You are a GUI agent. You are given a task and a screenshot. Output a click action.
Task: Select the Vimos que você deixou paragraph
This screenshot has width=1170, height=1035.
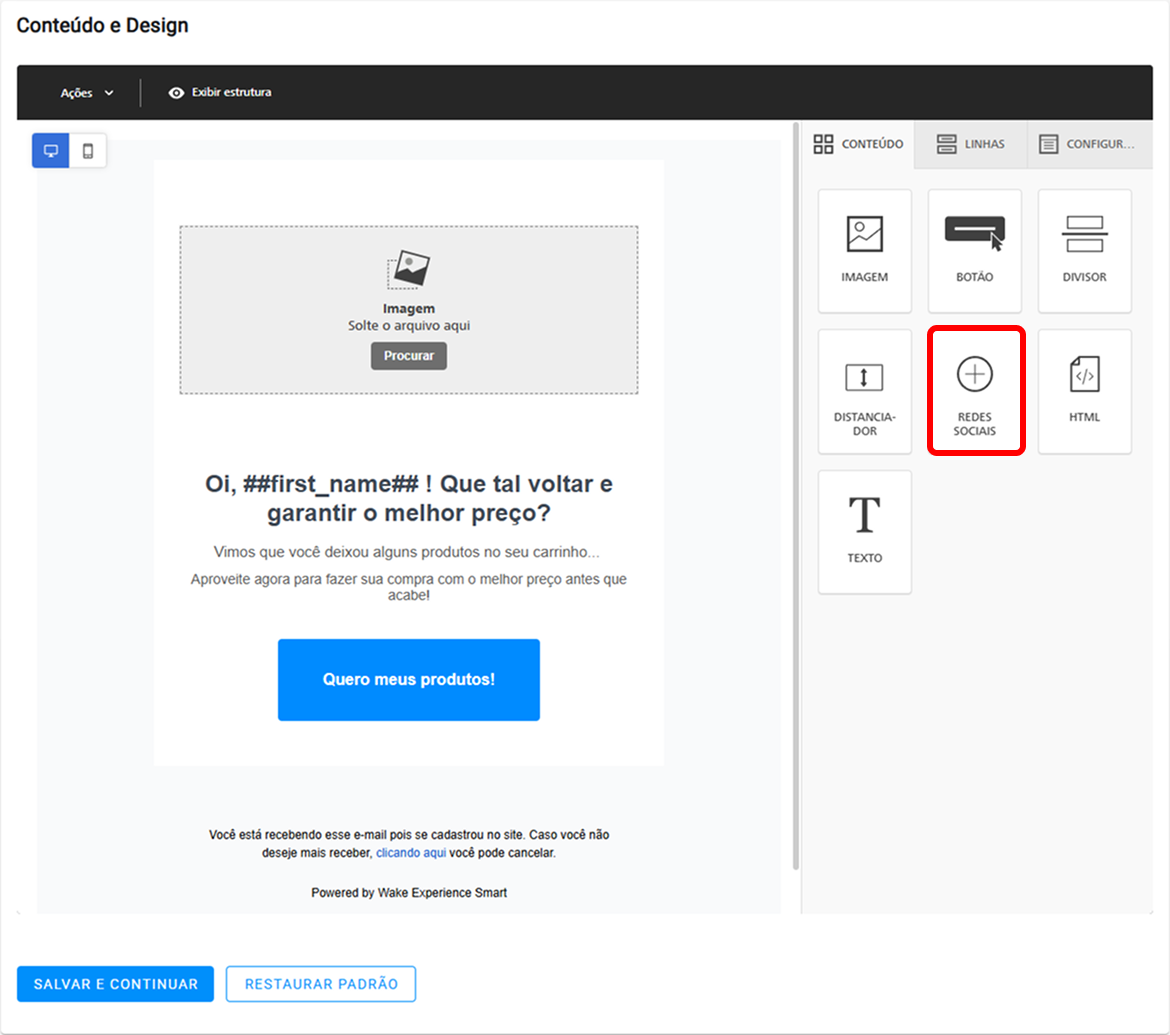tap(407, 552)
